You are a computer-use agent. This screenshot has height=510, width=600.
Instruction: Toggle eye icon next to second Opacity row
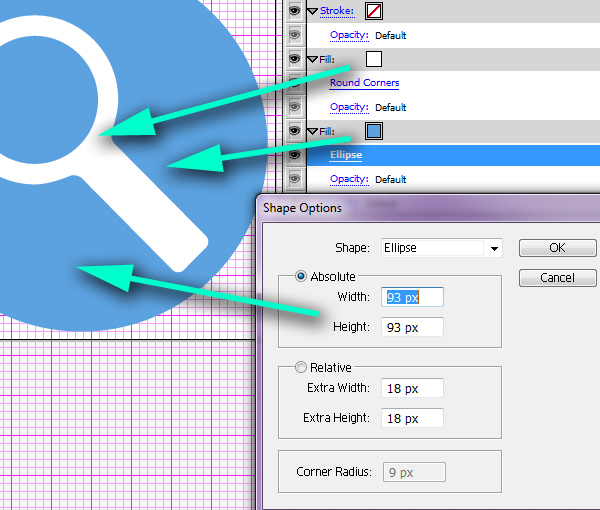[x=294, y=107]
